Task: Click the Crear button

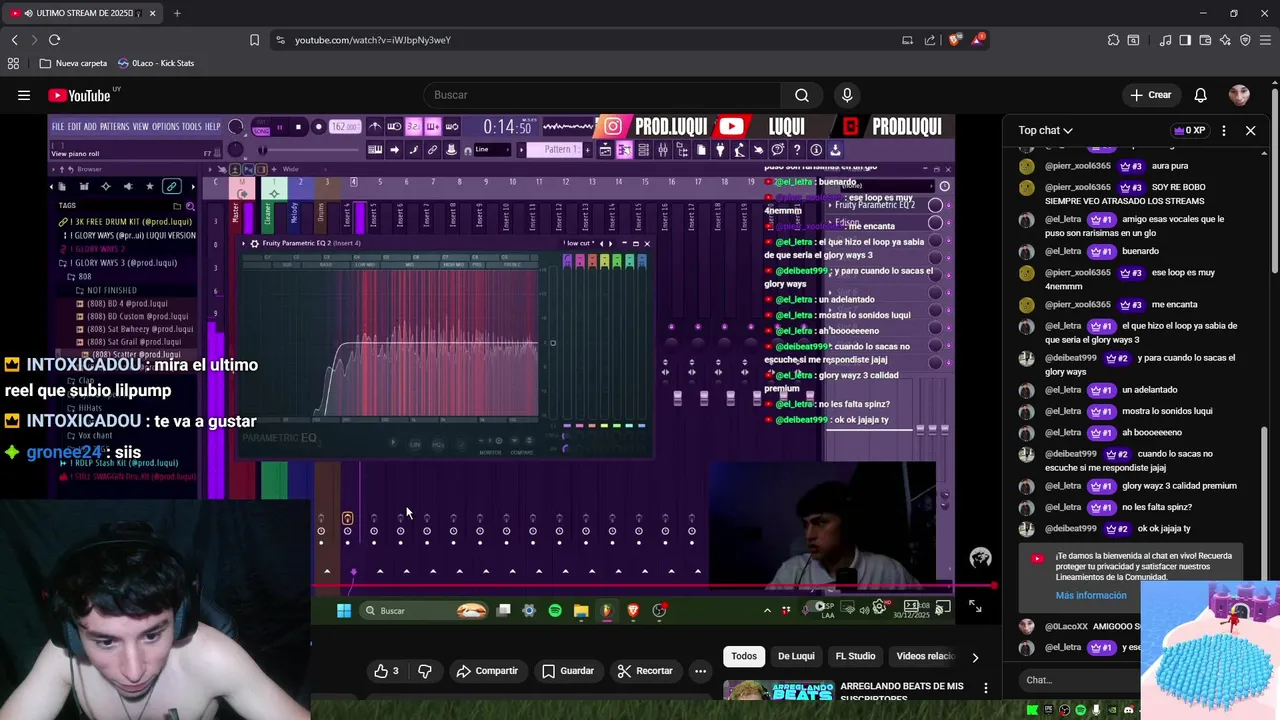Action: click(1150, 95)
